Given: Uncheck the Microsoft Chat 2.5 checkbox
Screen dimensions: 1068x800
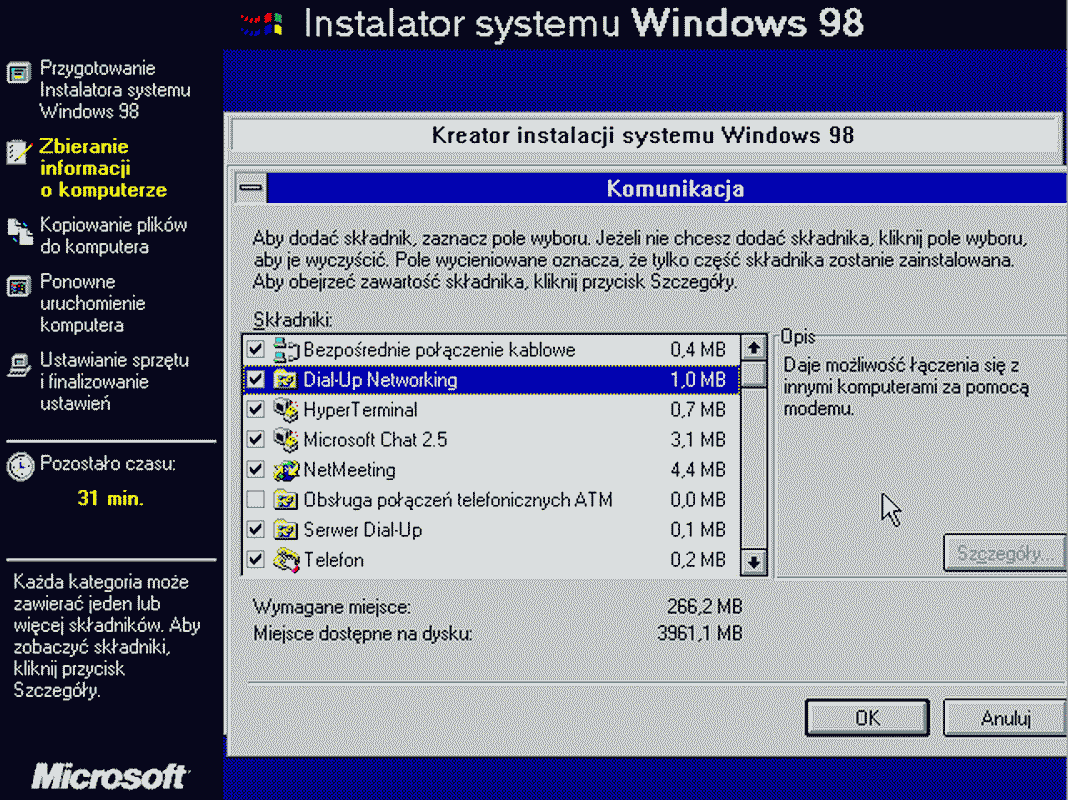Looking at the screenshot, I should coord(255,439).
